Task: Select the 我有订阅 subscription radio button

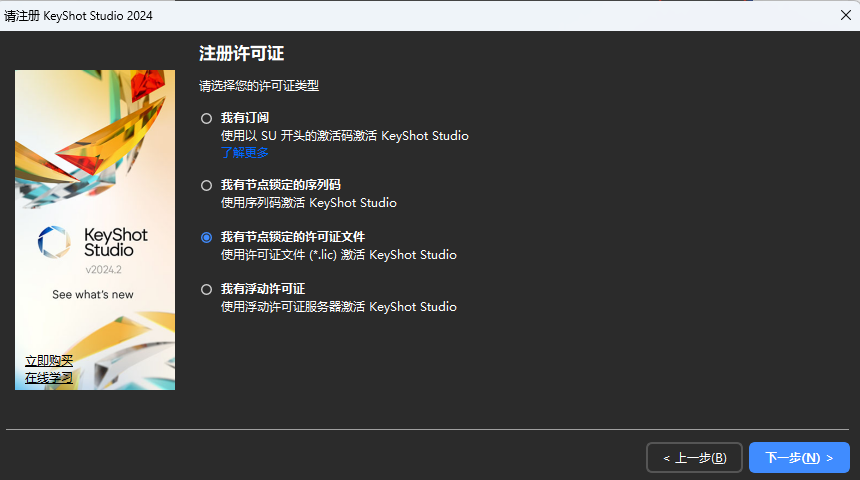Action: tap(206, 118)
